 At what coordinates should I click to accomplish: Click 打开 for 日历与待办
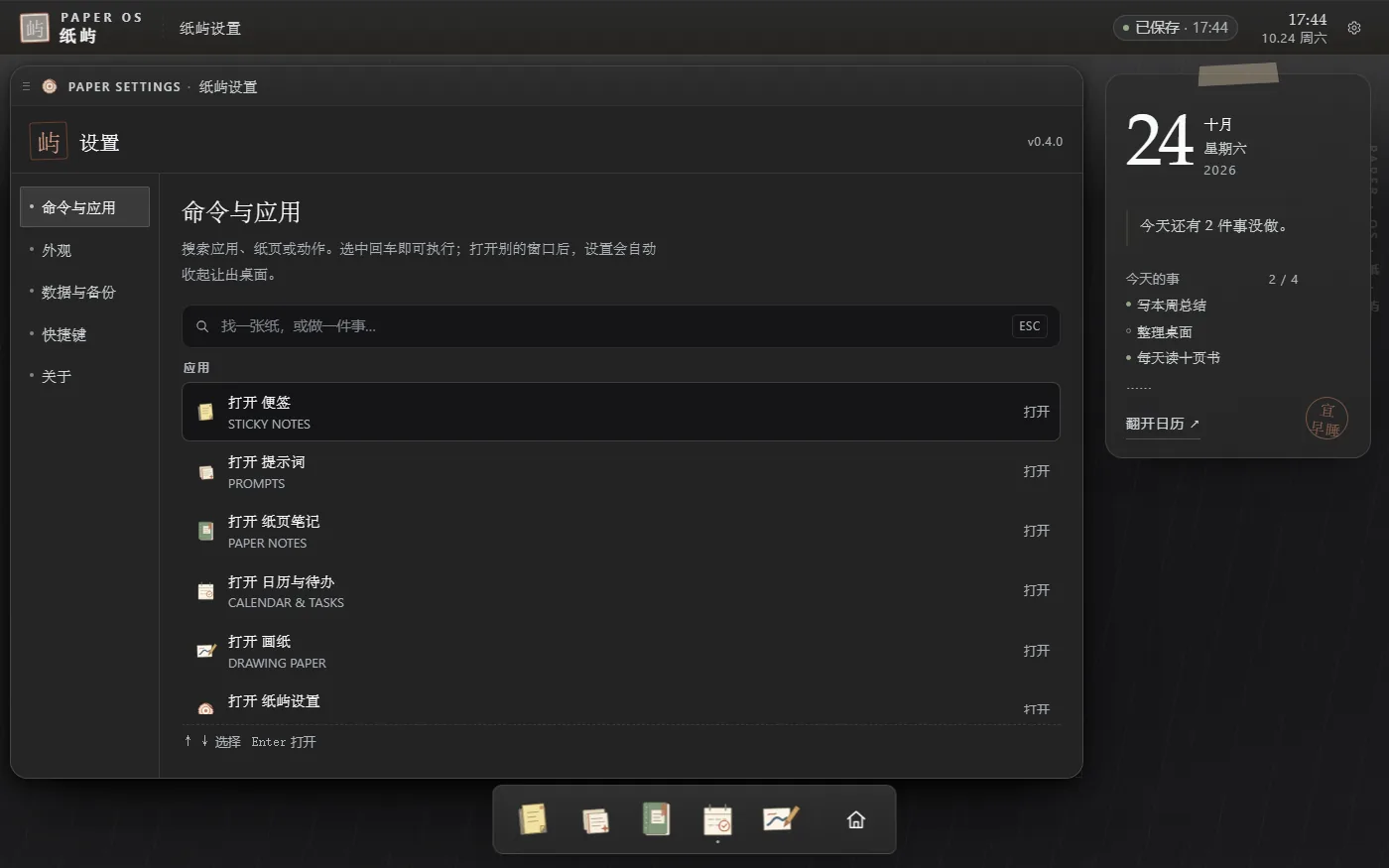point(1037,590)
